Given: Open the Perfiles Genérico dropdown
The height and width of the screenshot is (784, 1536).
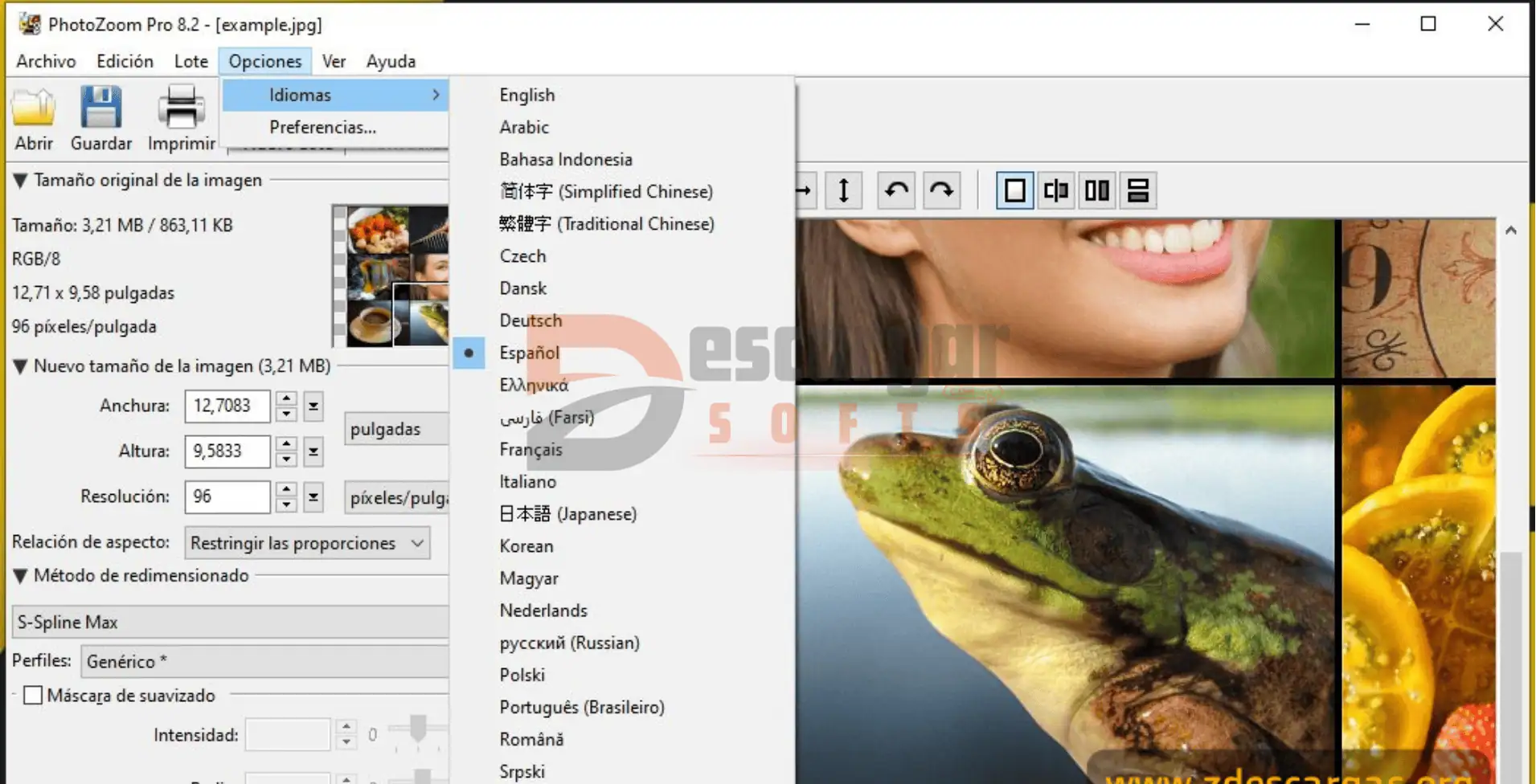Looking at the screenshot, I should [x=265, y=661].
